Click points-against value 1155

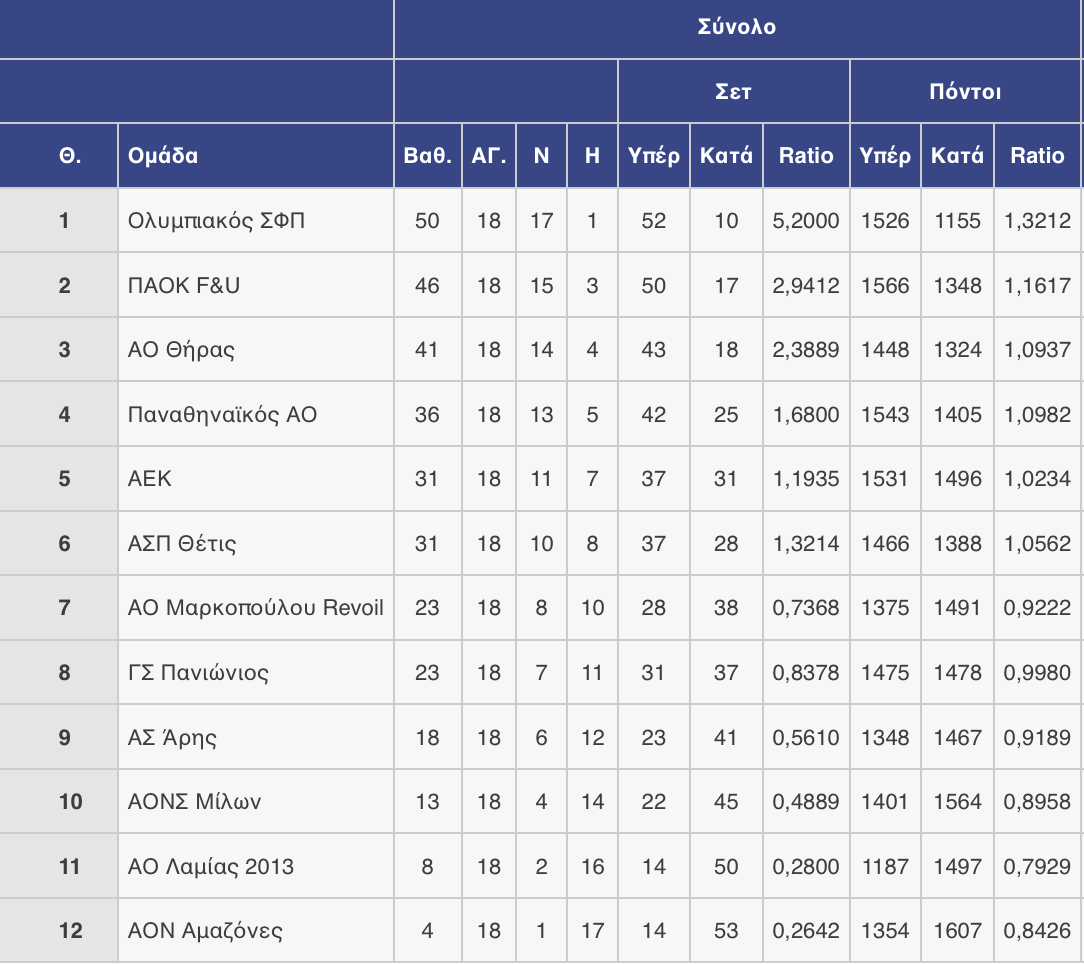(957, 221)
